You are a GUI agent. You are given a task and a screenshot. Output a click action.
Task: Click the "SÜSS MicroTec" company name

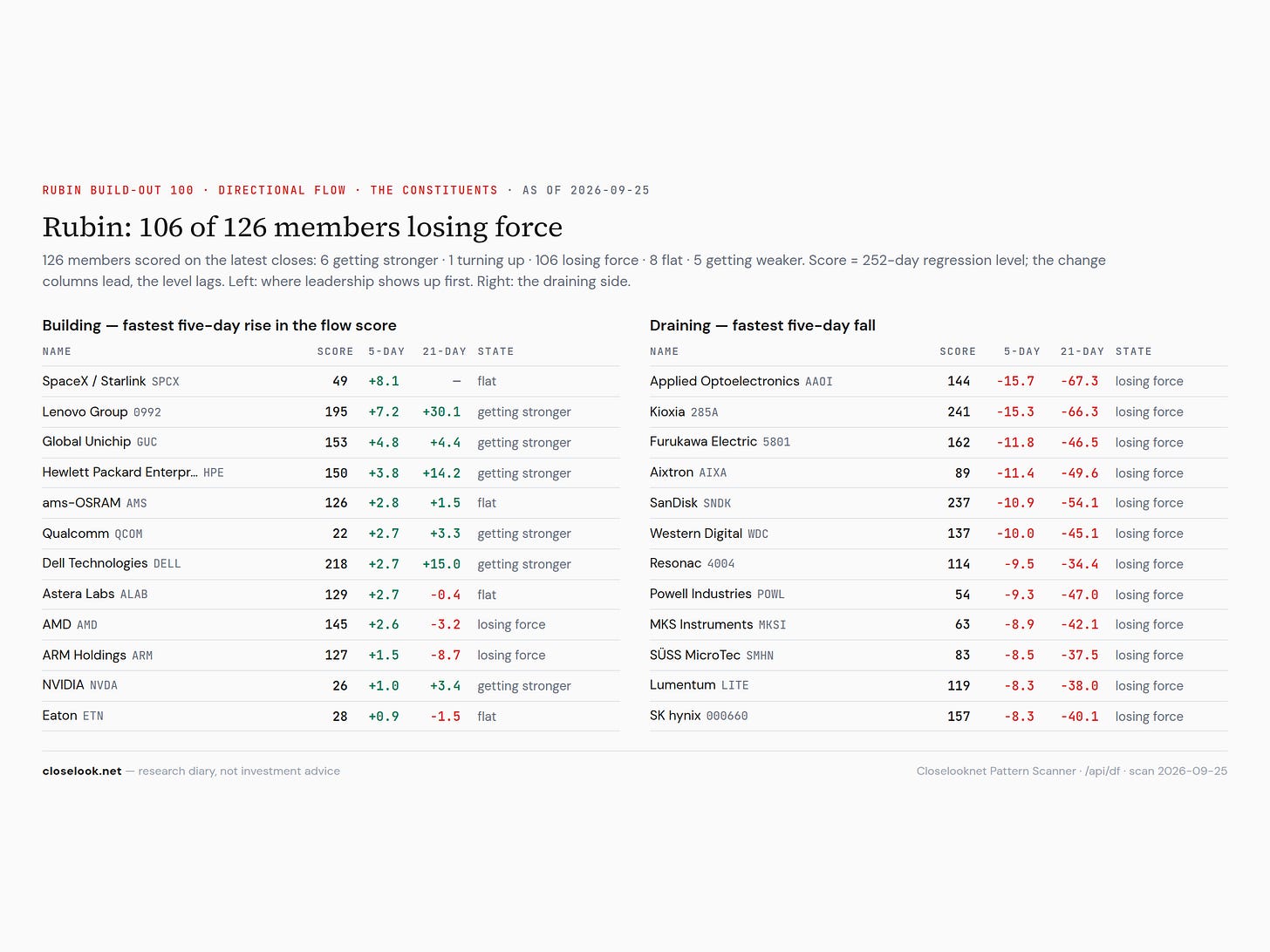pyautogui.click(x=695, y=655)
